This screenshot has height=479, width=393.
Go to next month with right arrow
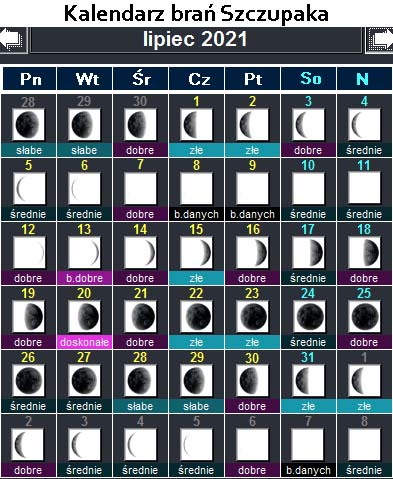[x=379, y=40]
